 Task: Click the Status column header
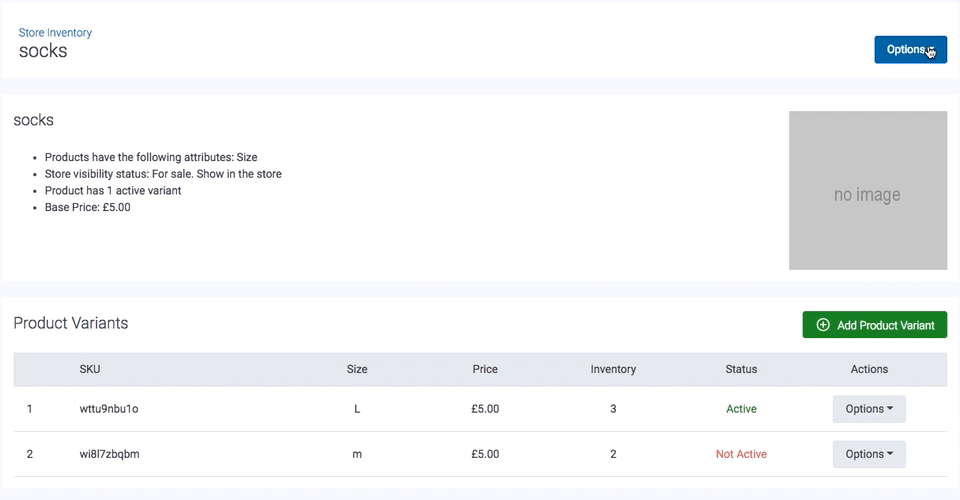[x=741, y=369]
